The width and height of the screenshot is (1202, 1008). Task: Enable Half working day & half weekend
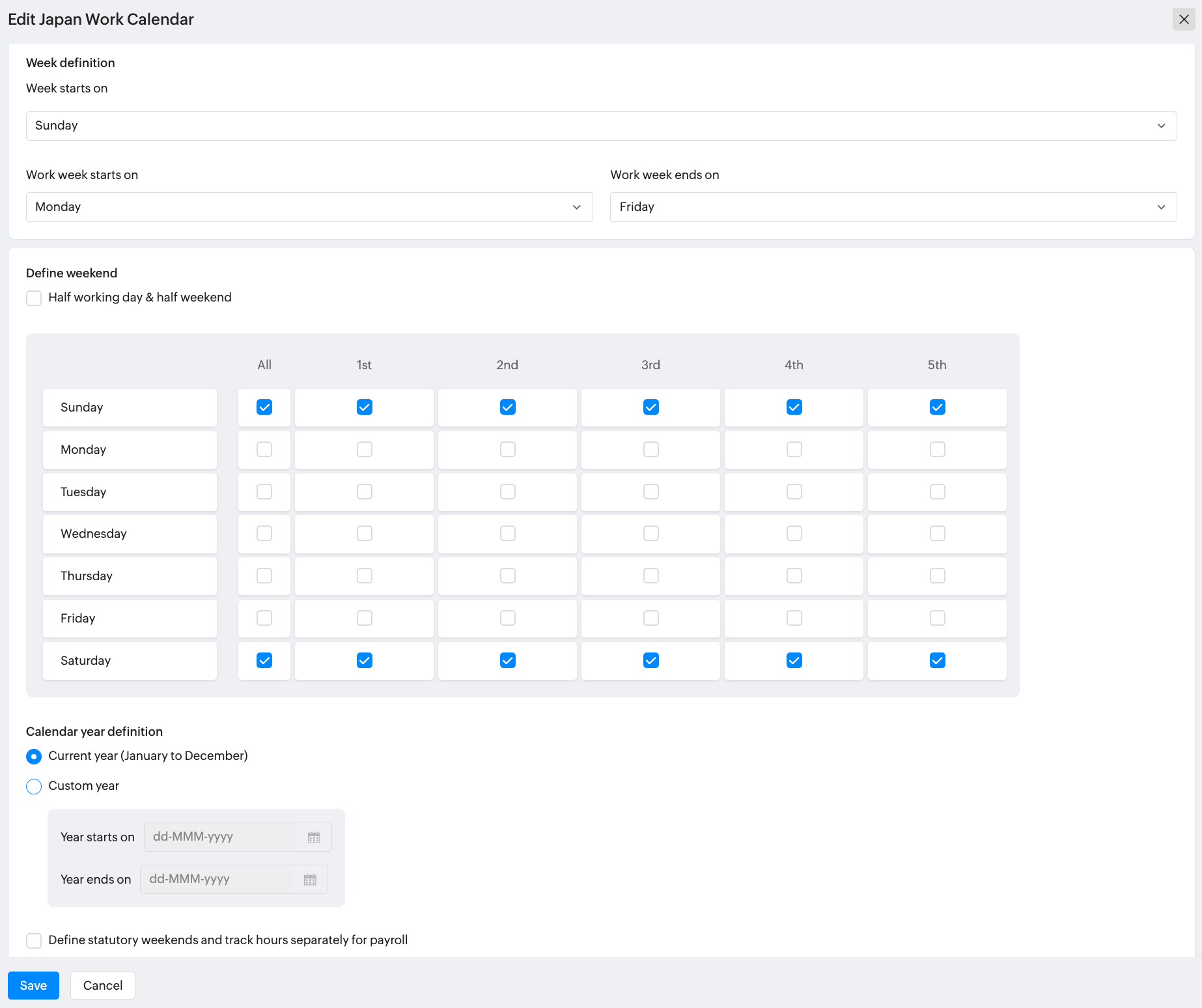pos(34,298)
